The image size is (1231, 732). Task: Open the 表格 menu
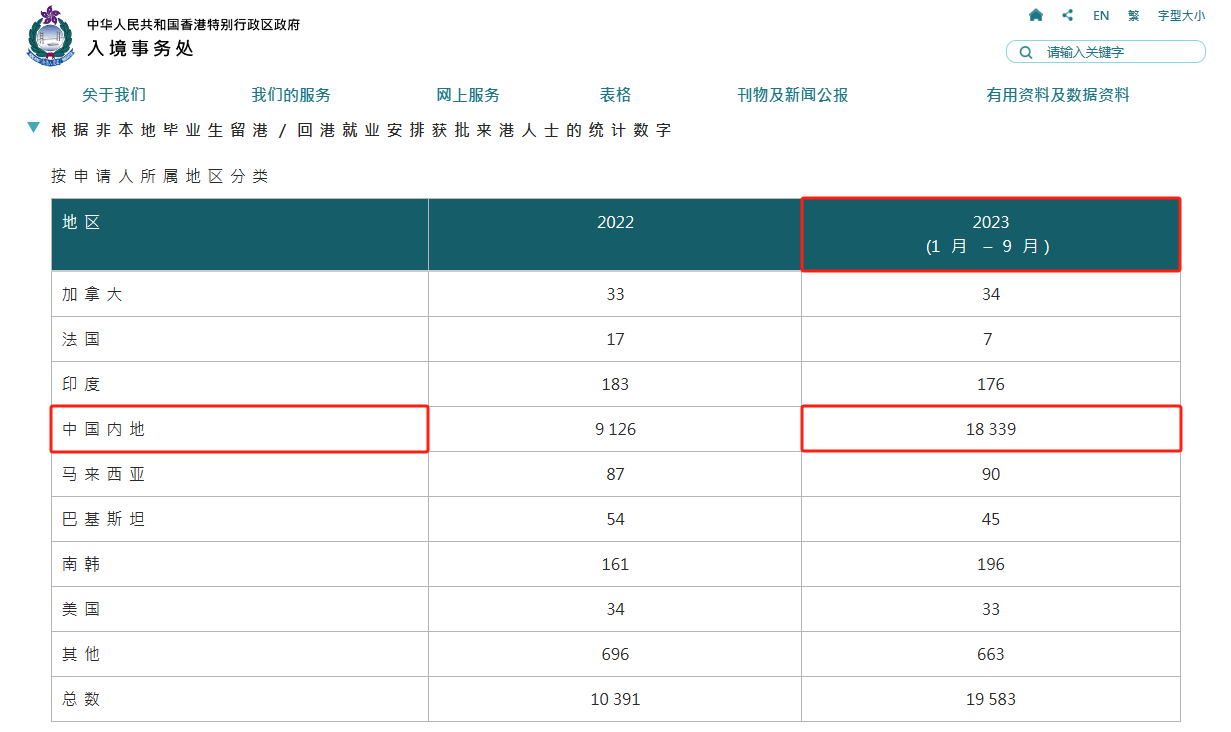click(616, 95)
